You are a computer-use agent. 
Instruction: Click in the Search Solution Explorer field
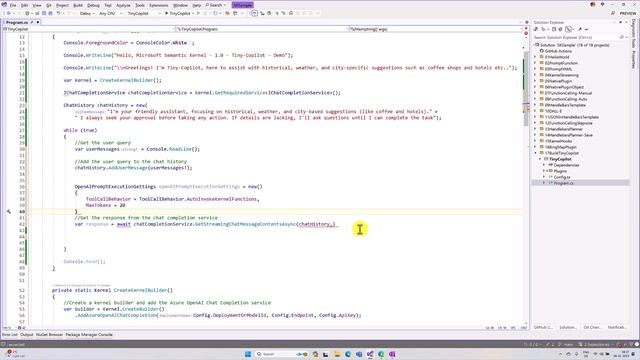576,38
